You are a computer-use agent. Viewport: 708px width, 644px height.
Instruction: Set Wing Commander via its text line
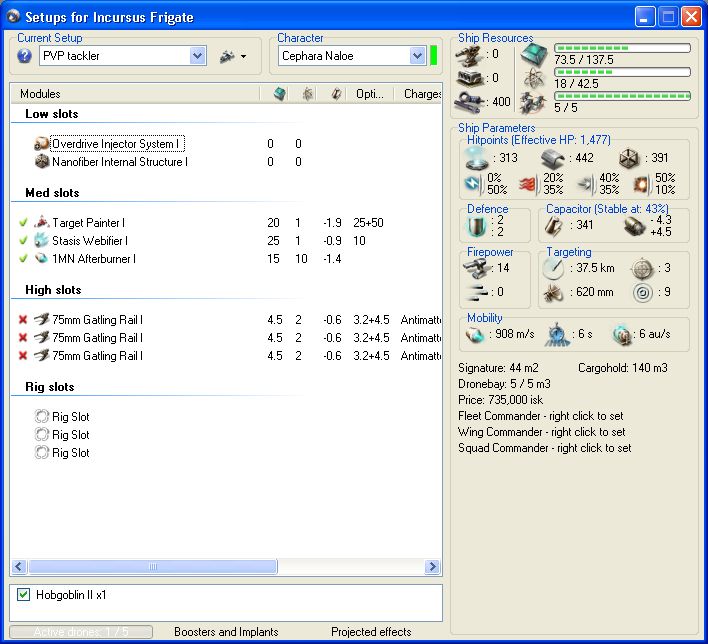pyautogui.click(x=541, y=432)
